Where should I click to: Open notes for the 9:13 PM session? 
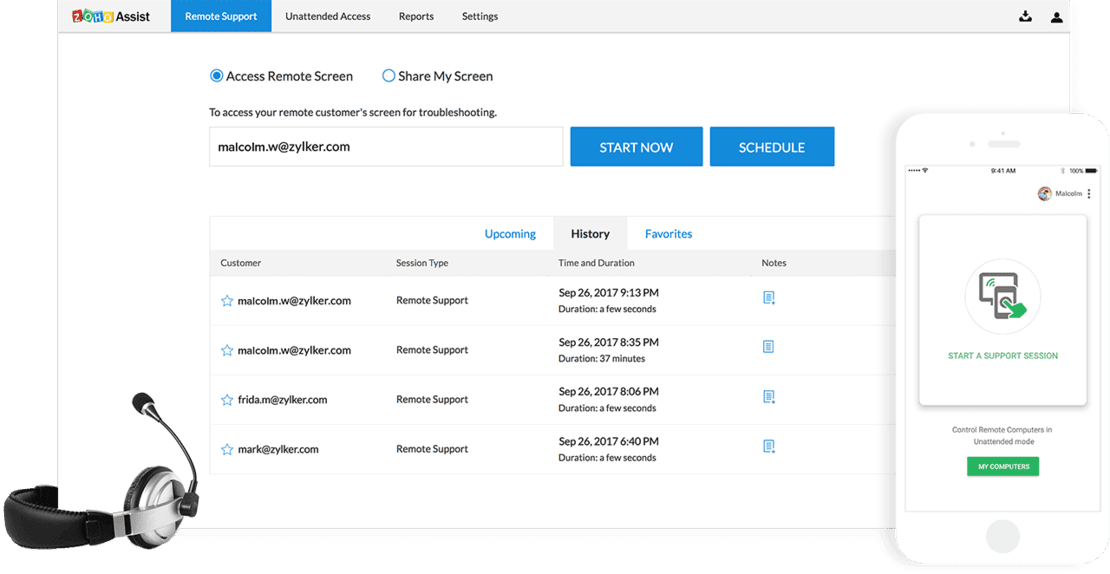click(769, 298)
